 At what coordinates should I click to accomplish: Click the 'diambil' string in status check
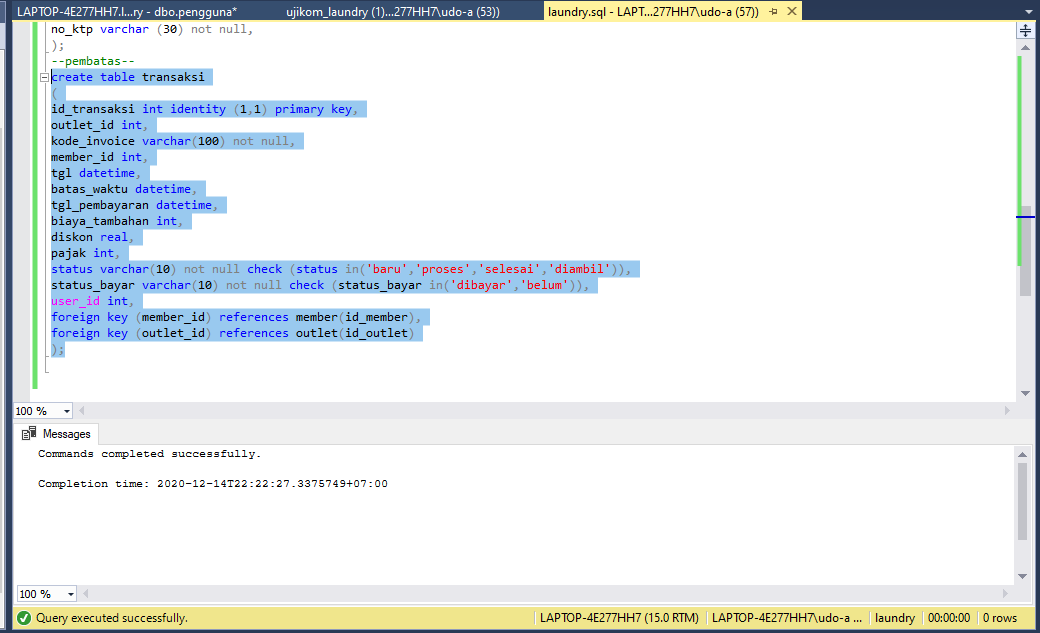(x=578, y=269)
